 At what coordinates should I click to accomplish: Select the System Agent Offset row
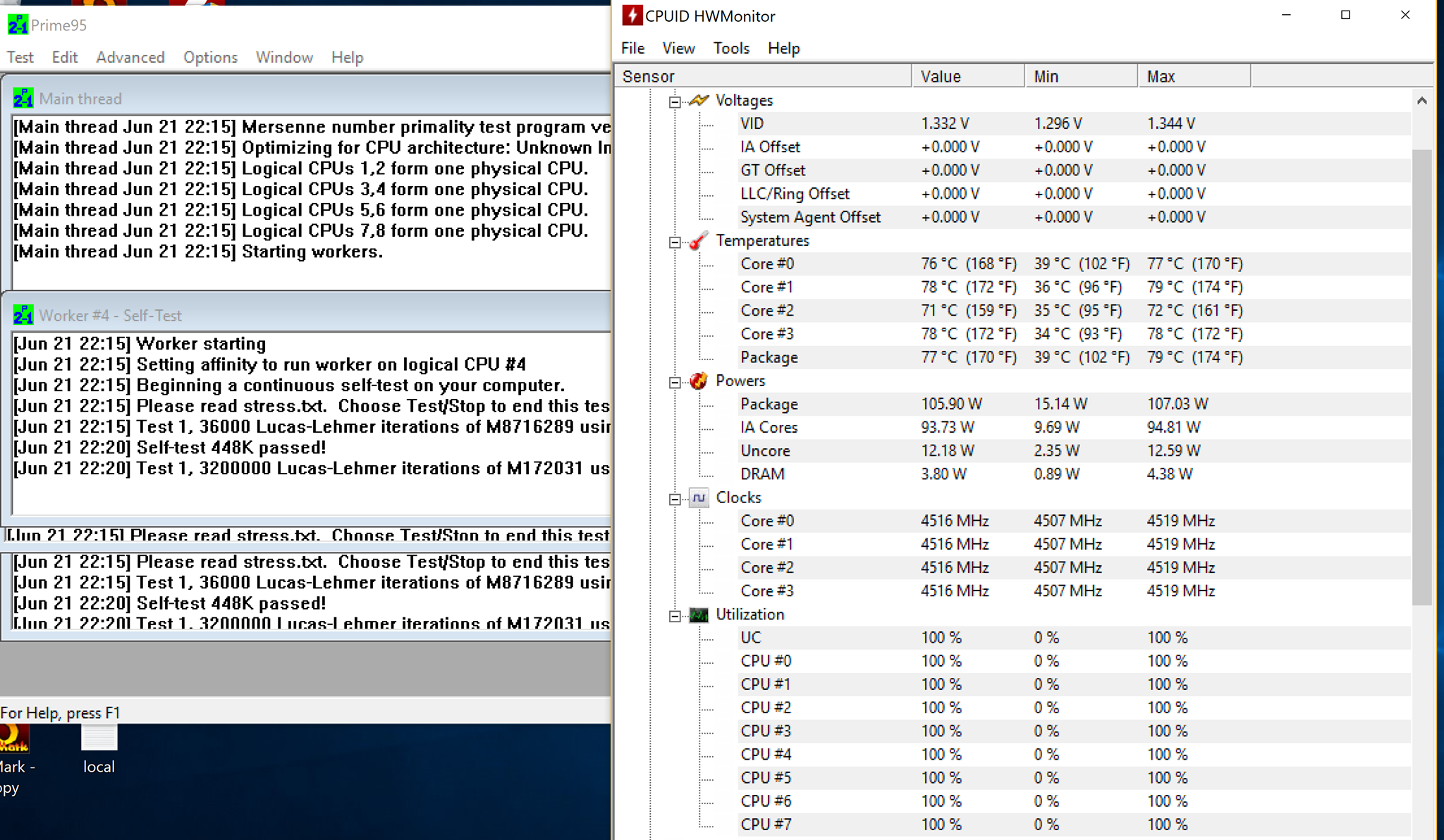pyautogui.click(x=1073, y=217)
